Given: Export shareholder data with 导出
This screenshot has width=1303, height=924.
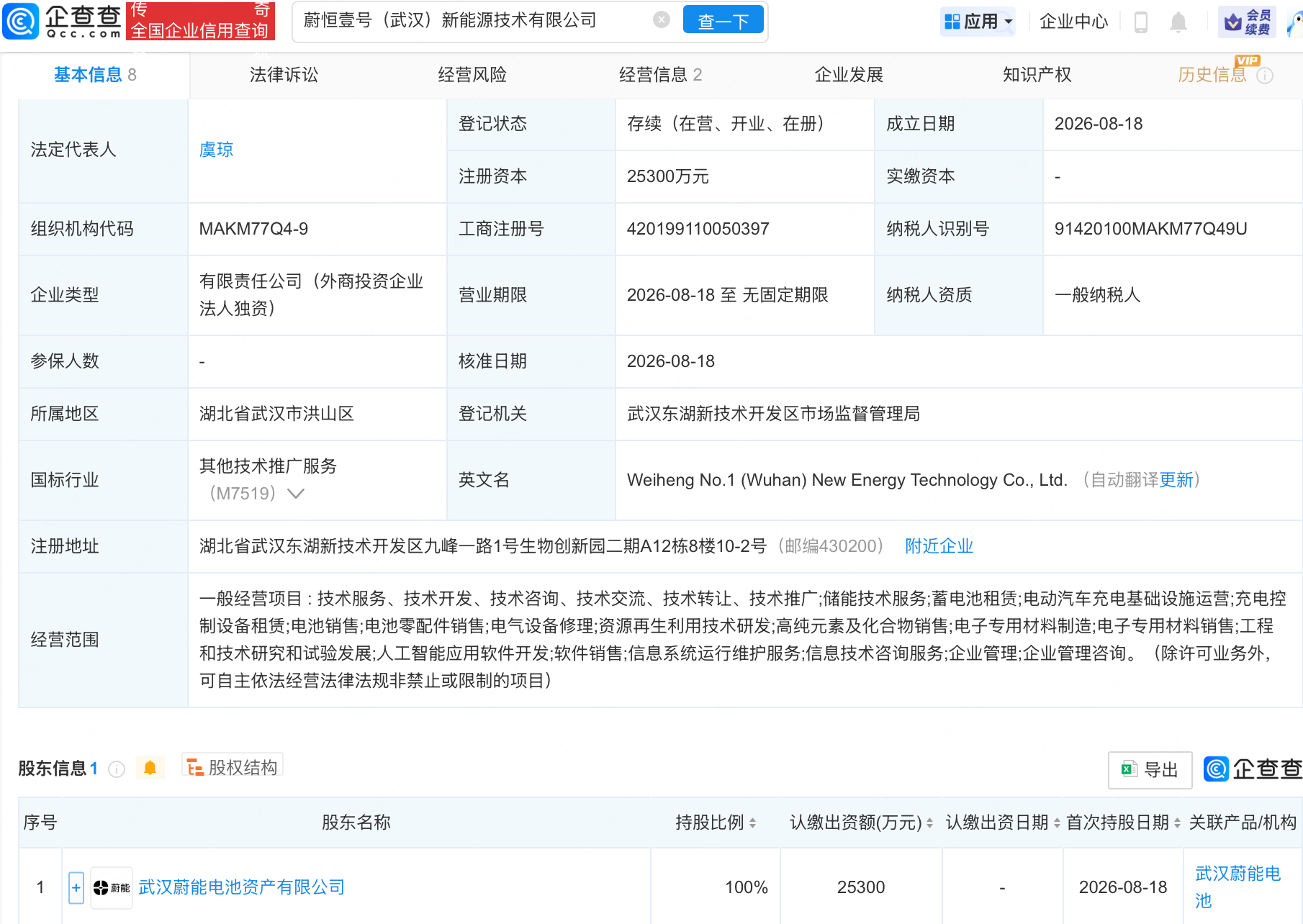Looking at the screenshot, I should [1150, 770].
